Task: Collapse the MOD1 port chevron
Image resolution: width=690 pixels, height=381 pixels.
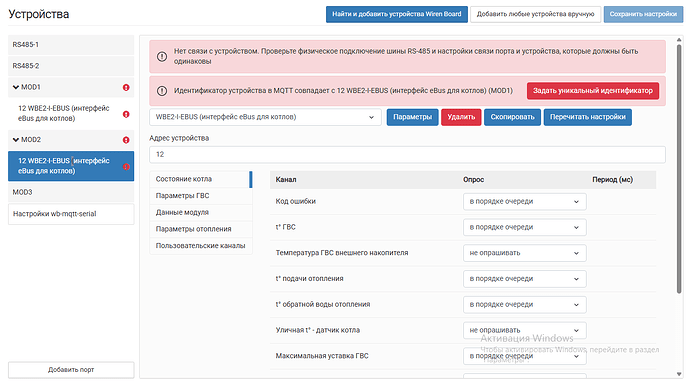Action: tap(16, 88)
